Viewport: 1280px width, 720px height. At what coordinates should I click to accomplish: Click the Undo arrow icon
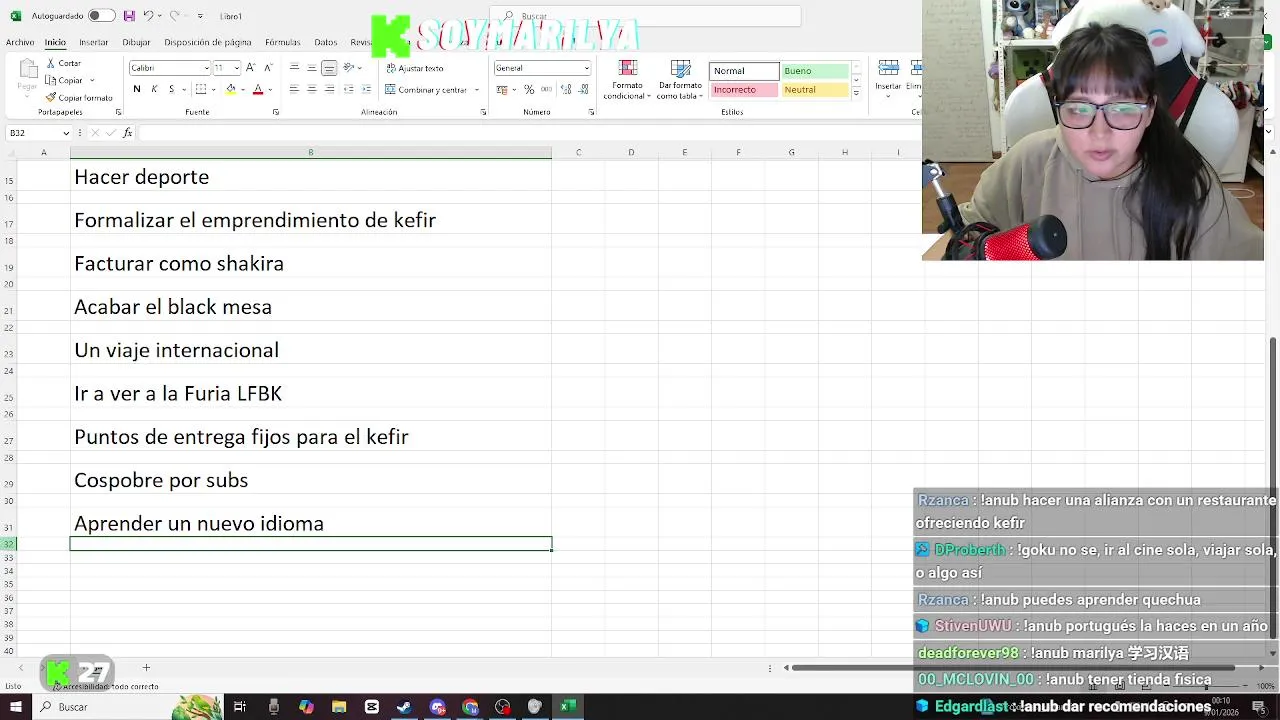coord(148,16)
